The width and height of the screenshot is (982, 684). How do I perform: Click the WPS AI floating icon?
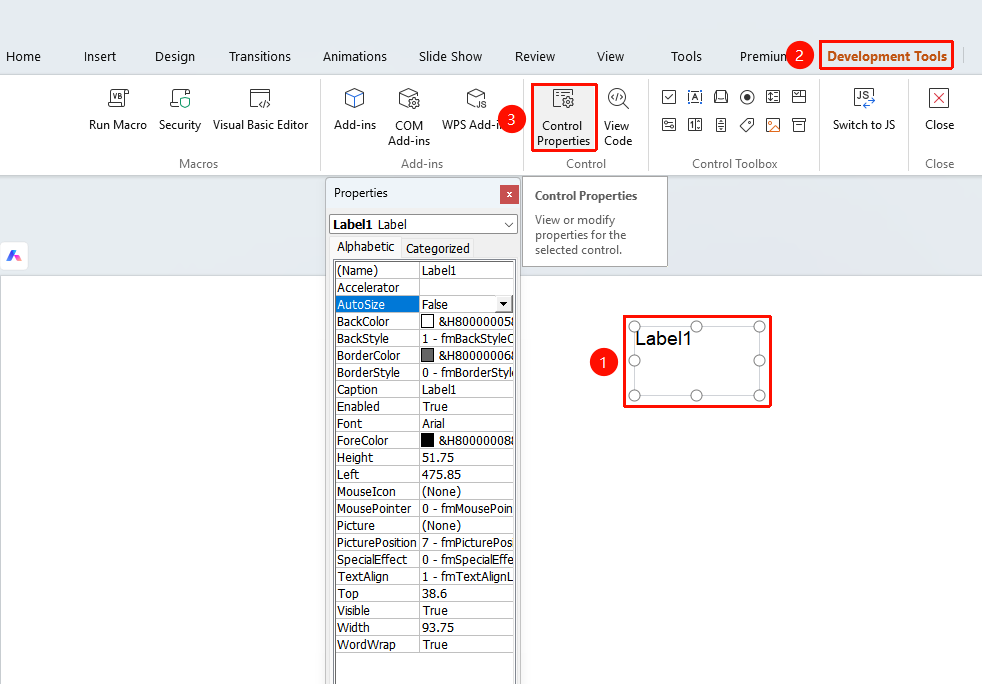tap(14, 256)
